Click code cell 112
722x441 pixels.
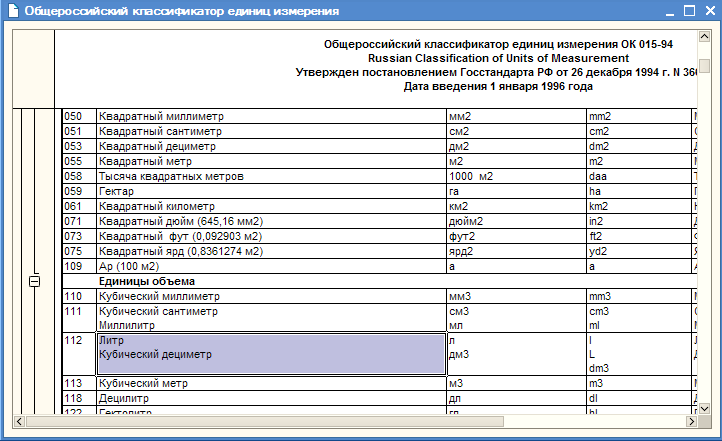point(79,354)
